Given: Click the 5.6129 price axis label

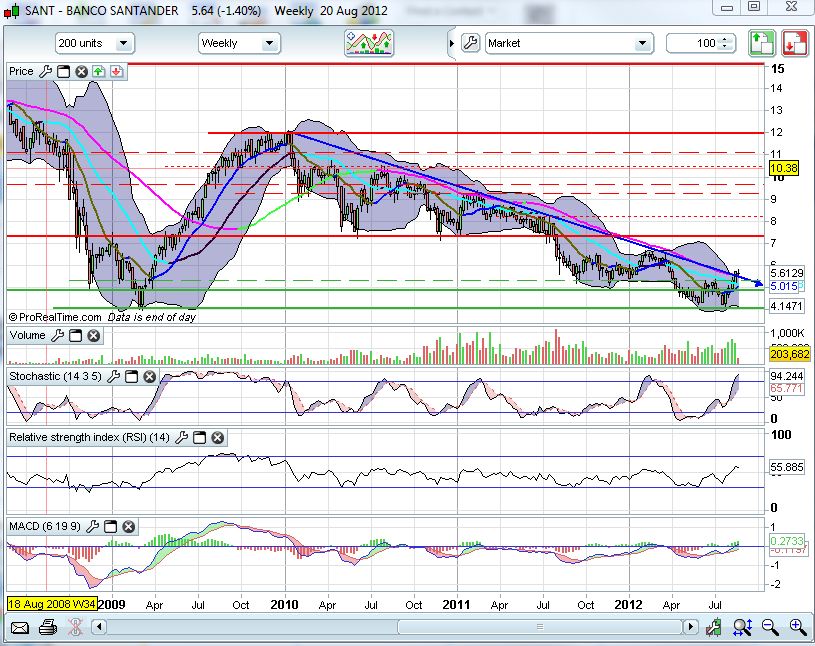Looking at the screenshot, I should [786, 273].
